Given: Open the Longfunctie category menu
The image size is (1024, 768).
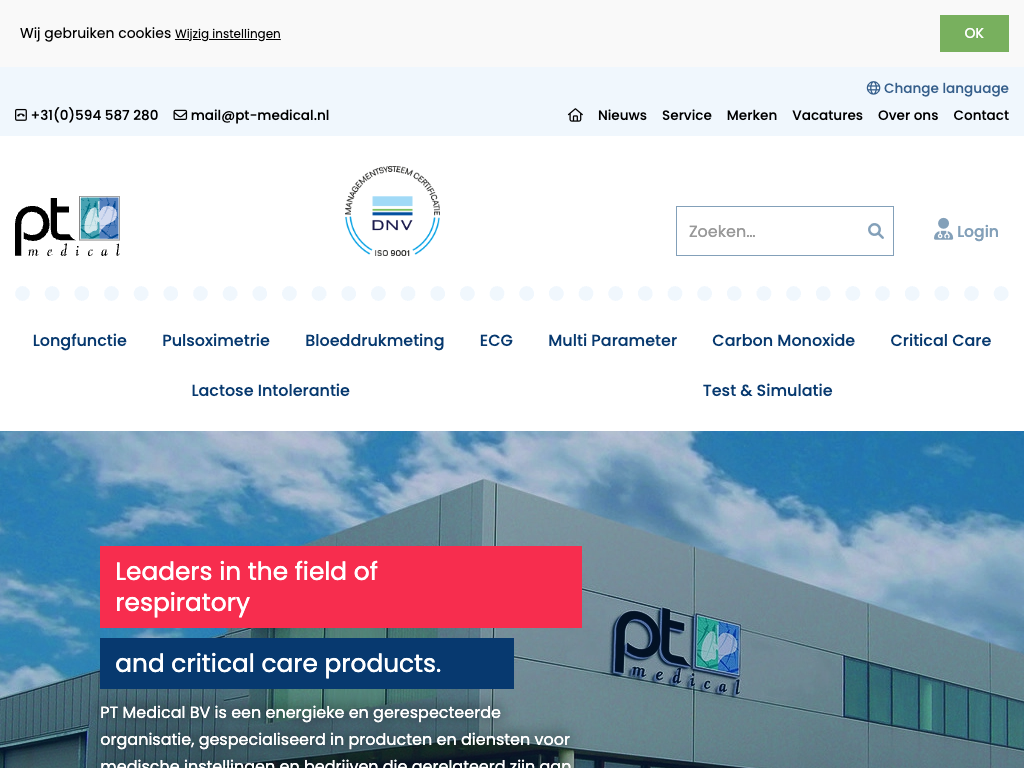Looking at the screenshot, I should [x=80, y=340].
